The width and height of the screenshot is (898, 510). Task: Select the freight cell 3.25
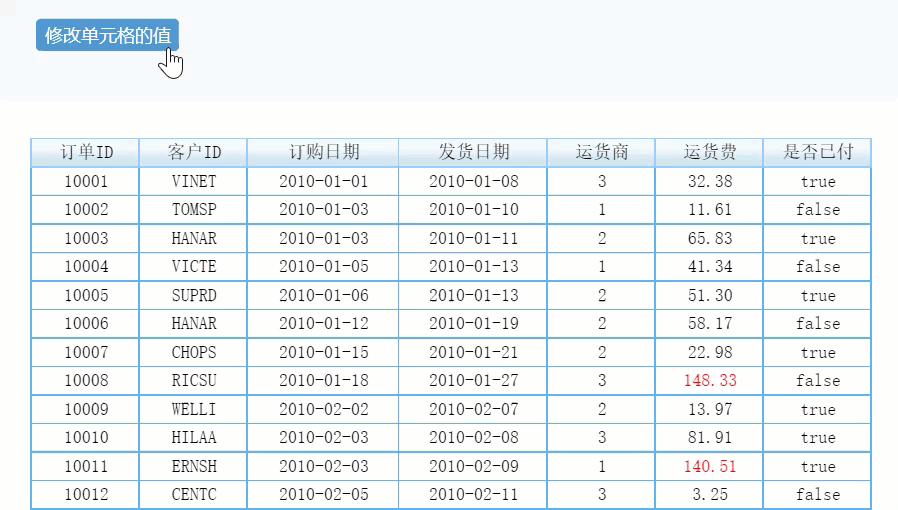pyautogui.click(x=709, y=495)
